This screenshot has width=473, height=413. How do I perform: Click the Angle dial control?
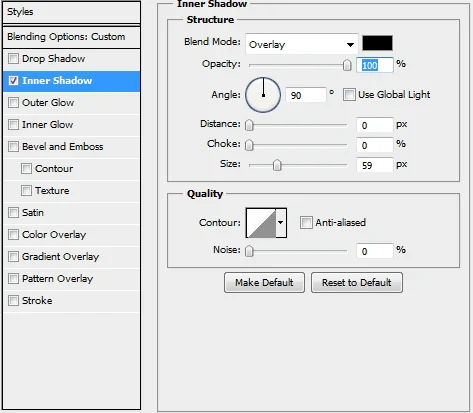tap(263, 95)
